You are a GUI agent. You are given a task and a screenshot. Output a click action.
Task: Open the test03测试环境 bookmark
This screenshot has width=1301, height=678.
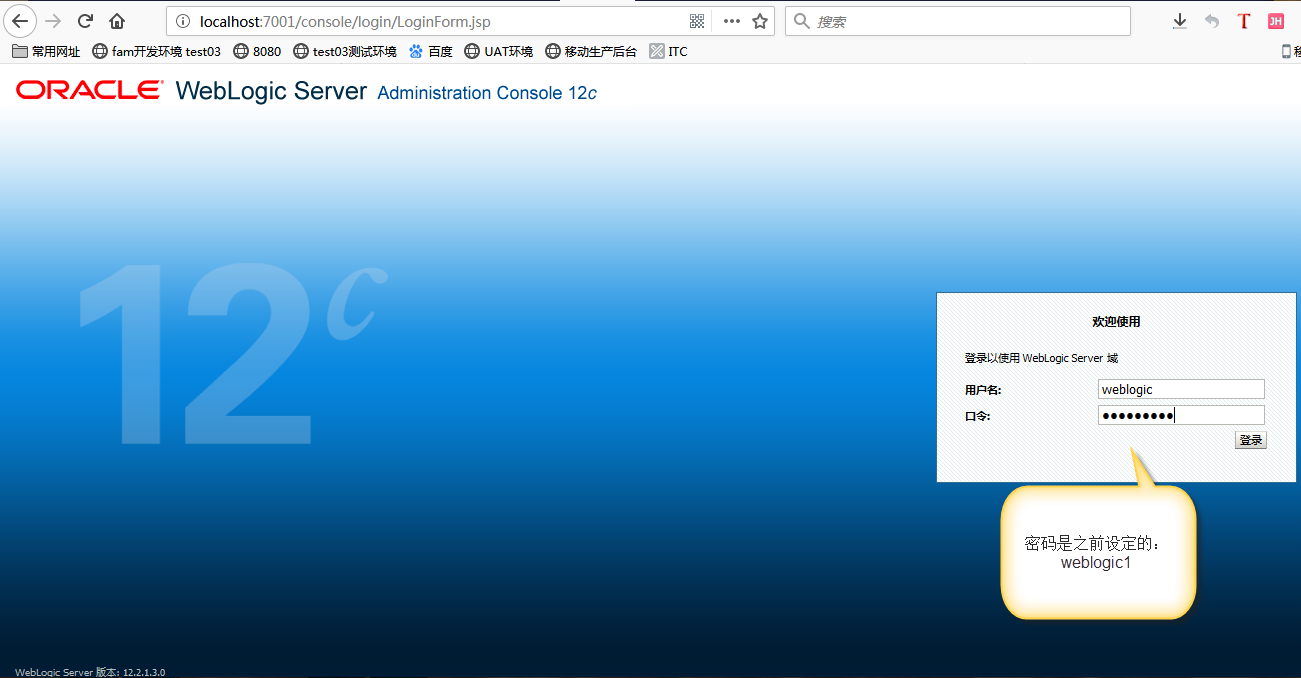tap(344, 51)
